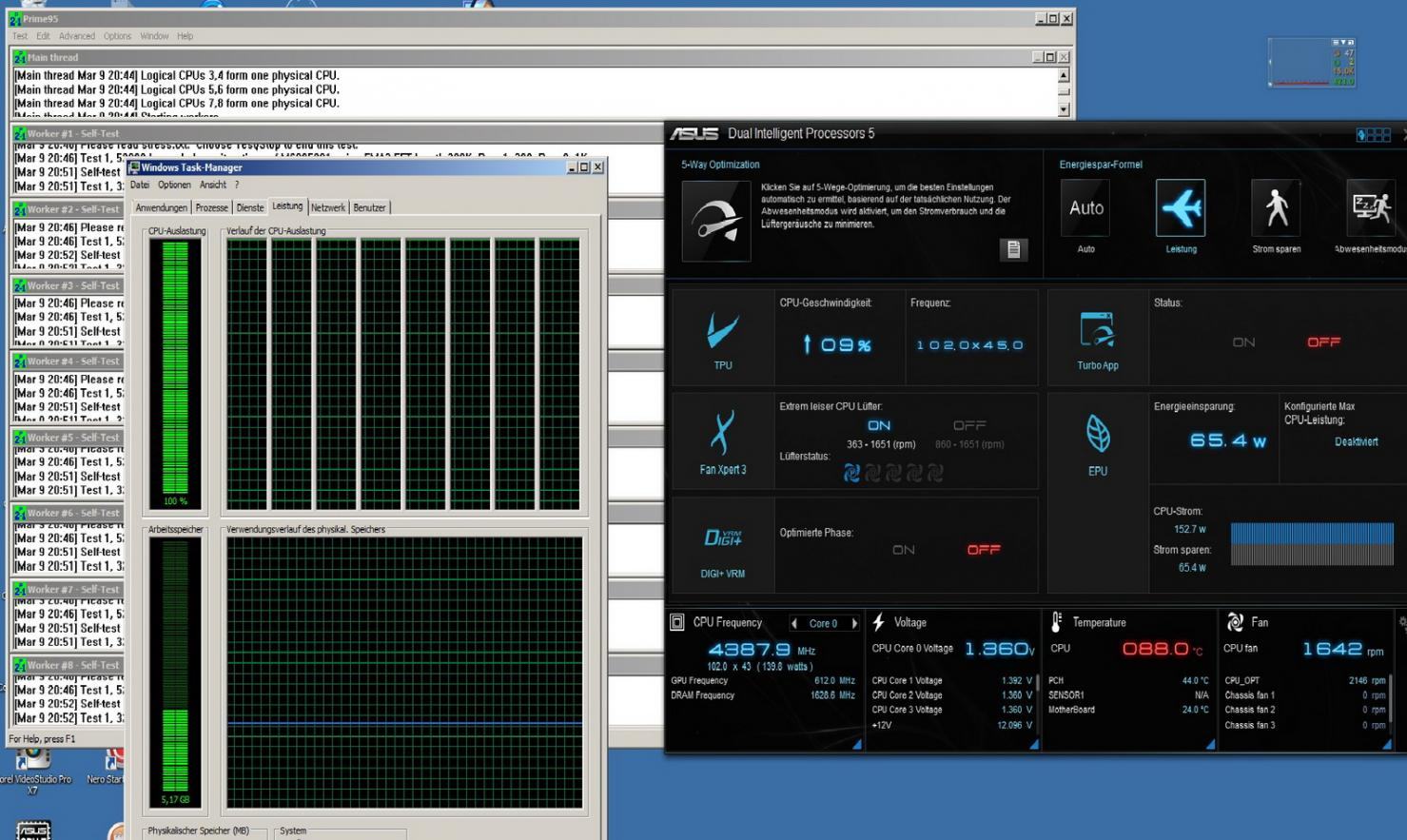Open the Core 0 selector
Image resolution: width=1407 pixels, height=840 pixels.
(x=824, y=624)
